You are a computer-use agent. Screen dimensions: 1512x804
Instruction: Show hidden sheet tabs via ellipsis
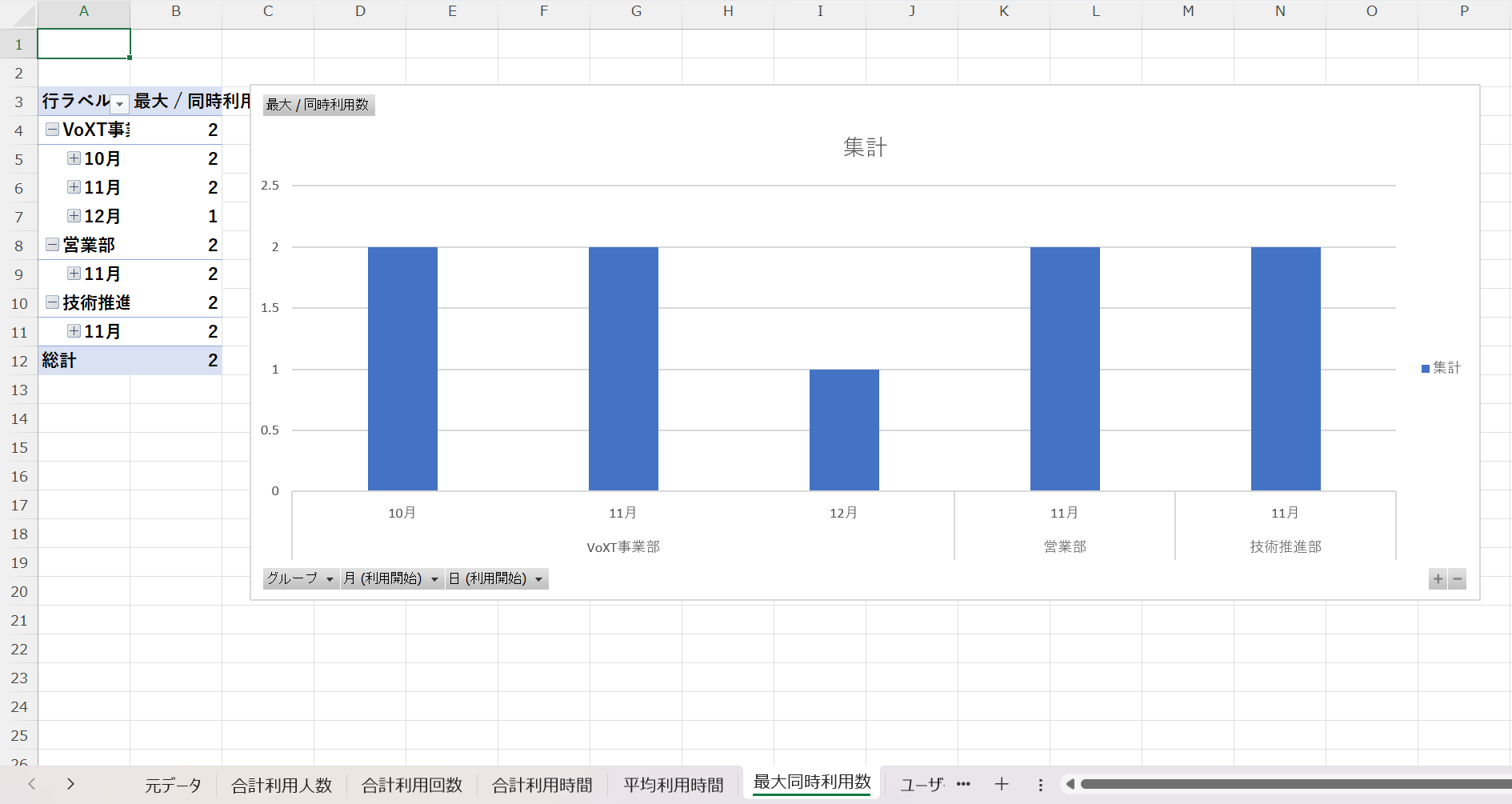click(963, 784)
